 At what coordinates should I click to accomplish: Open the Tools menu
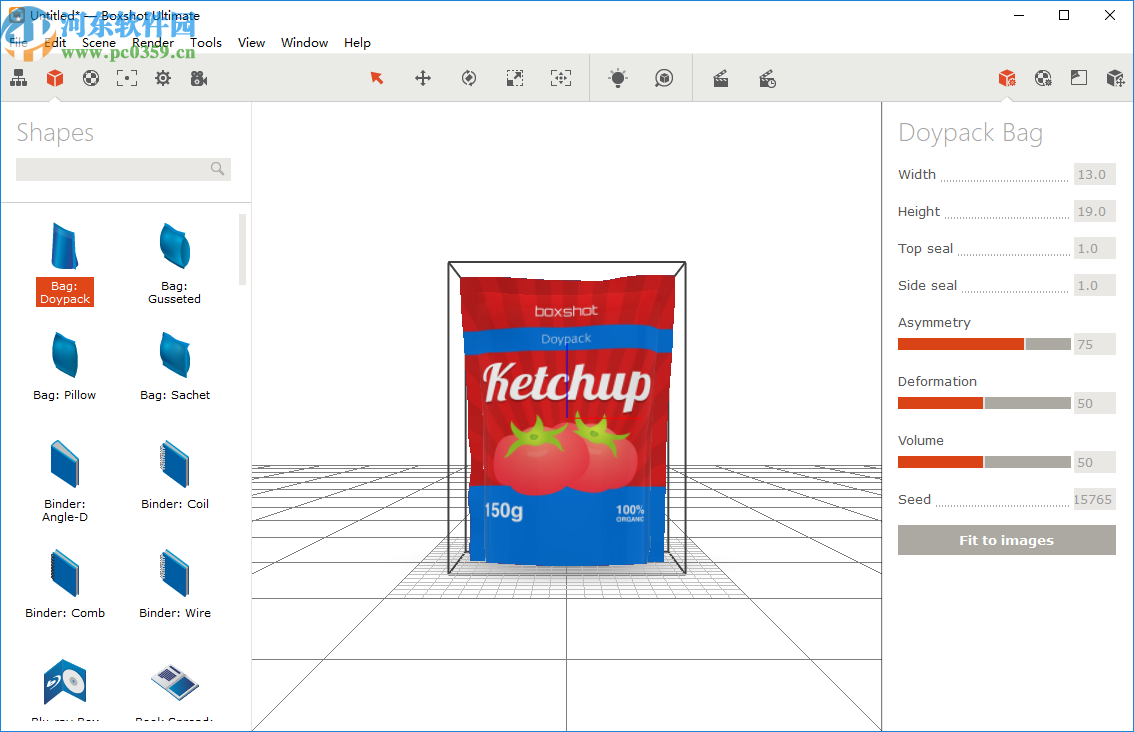point(206,43)
